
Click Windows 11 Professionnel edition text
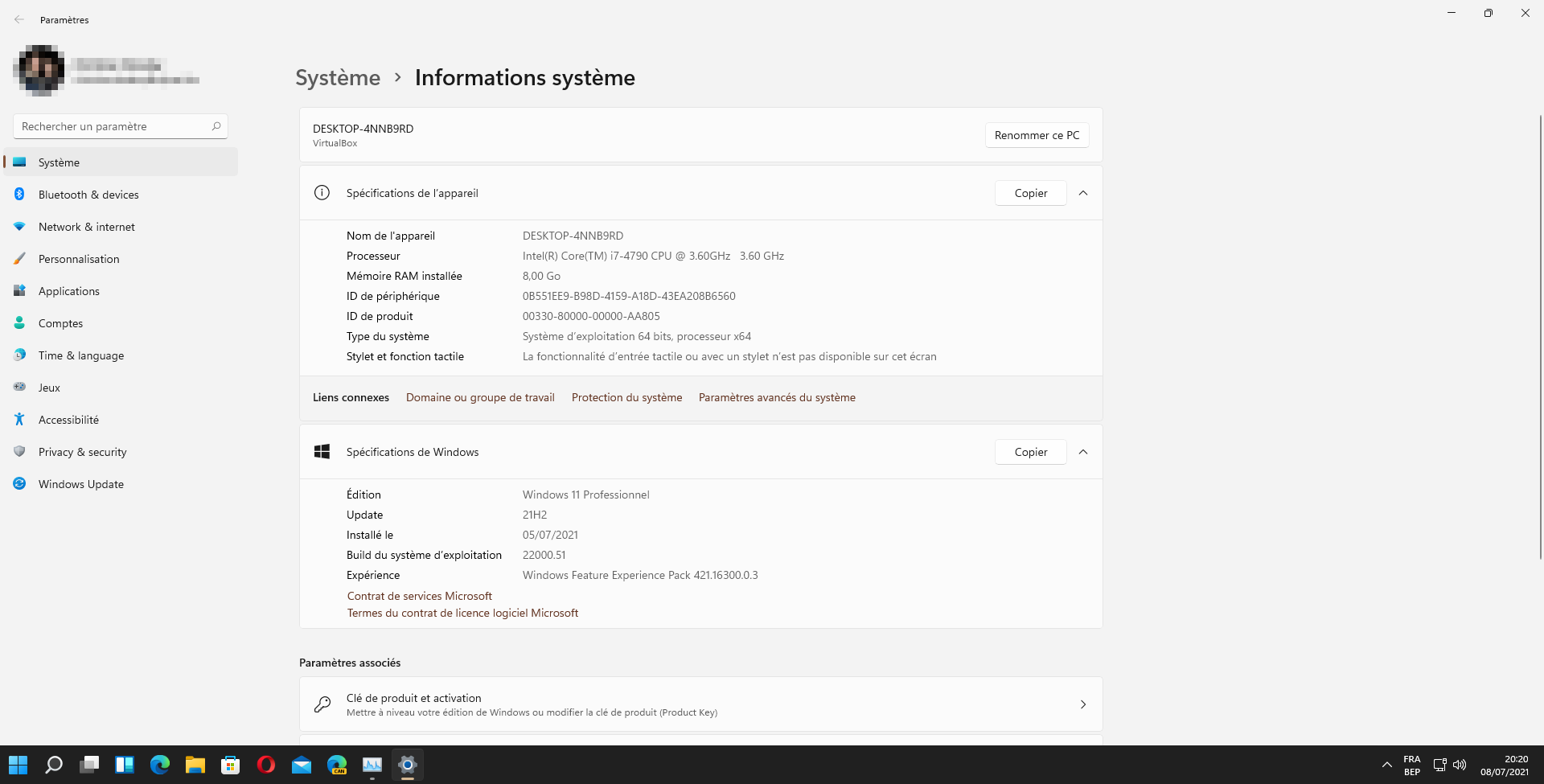585,495
